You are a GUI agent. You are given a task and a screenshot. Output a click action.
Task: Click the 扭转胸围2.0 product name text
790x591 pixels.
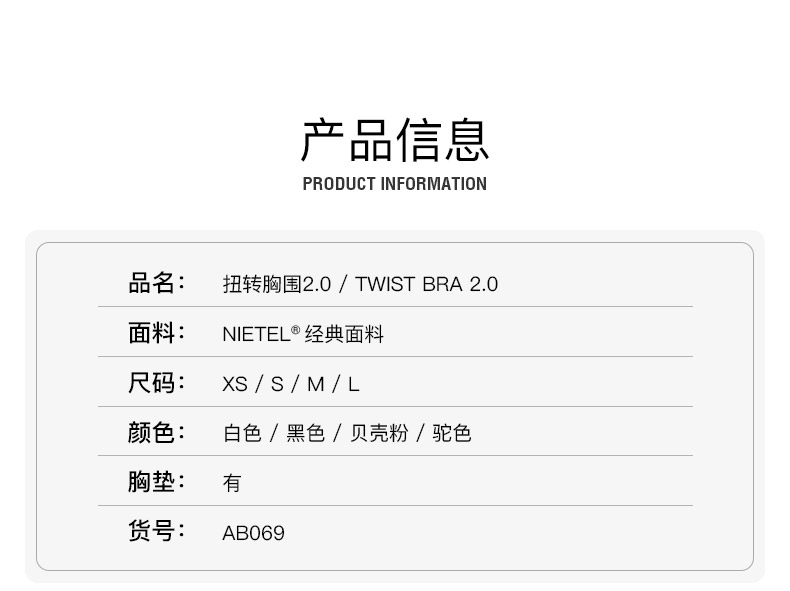coord(276,284)
